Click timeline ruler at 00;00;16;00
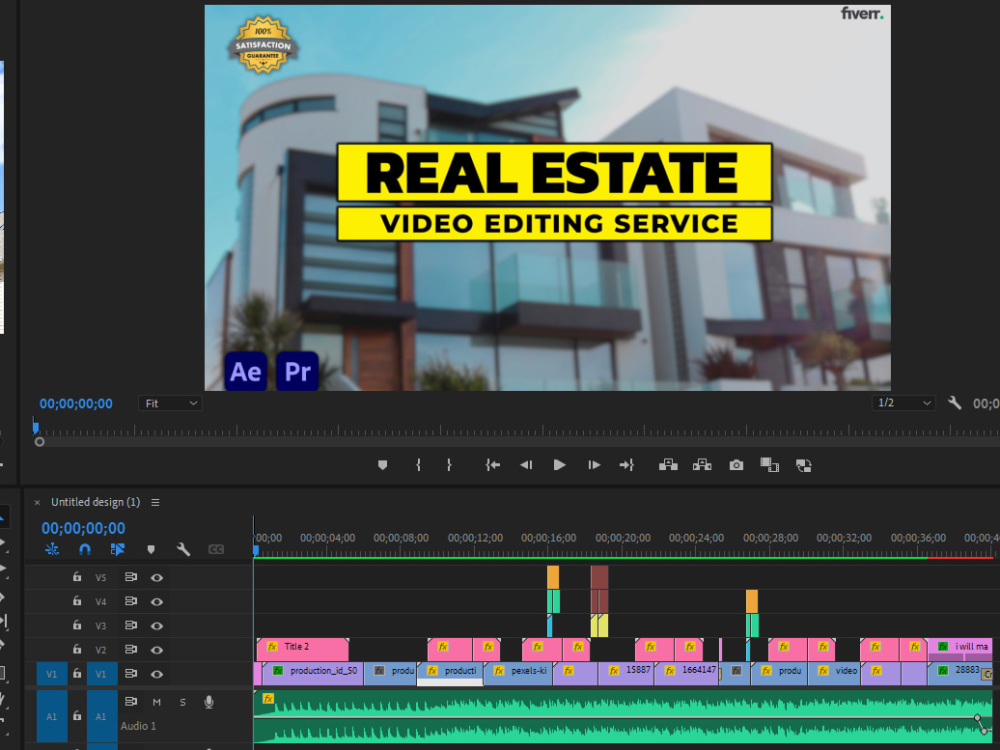The height and width of the screenshot is (750, 1000). click(x=548, y=538)
